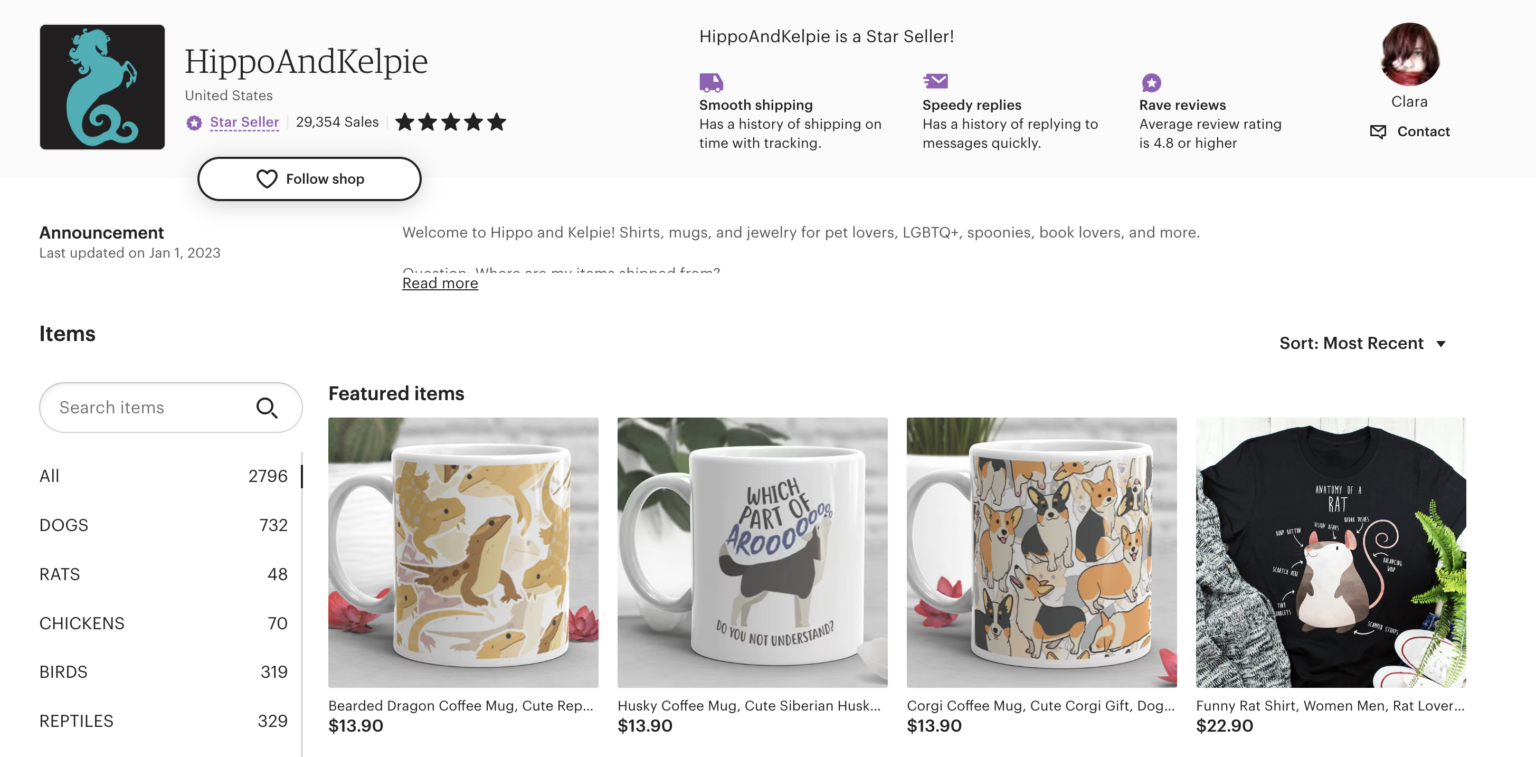The image size is (1536, 757).
Task: Click the Rave reviews star icon
Action: click(x=1151, y=82)
